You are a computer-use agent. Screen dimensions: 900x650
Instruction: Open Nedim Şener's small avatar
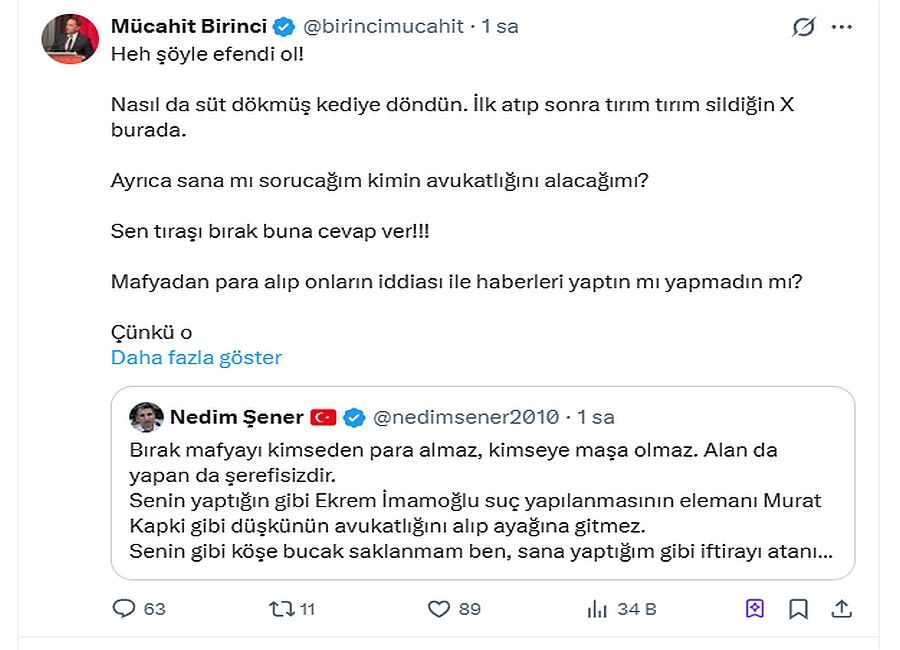(x=146, y=417)
